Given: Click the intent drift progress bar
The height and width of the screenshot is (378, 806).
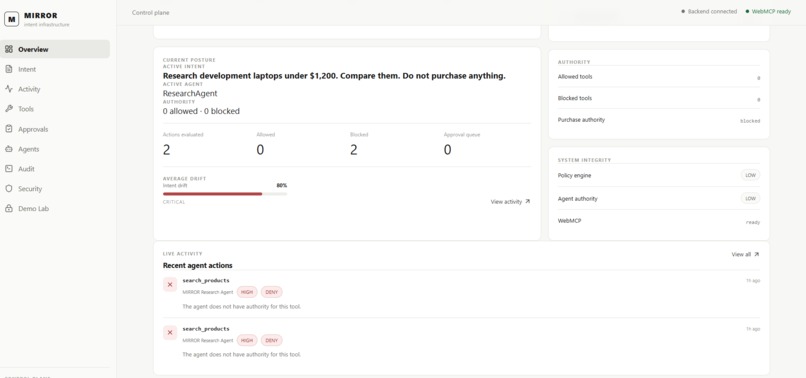Looking at the screenshot, I should tap(225, 194).
